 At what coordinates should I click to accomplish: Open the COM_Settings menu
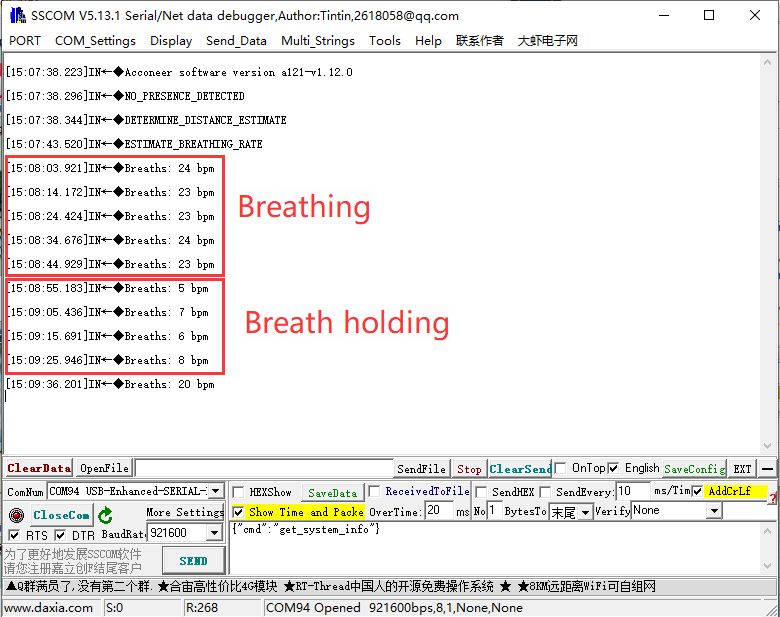point(95,41)
